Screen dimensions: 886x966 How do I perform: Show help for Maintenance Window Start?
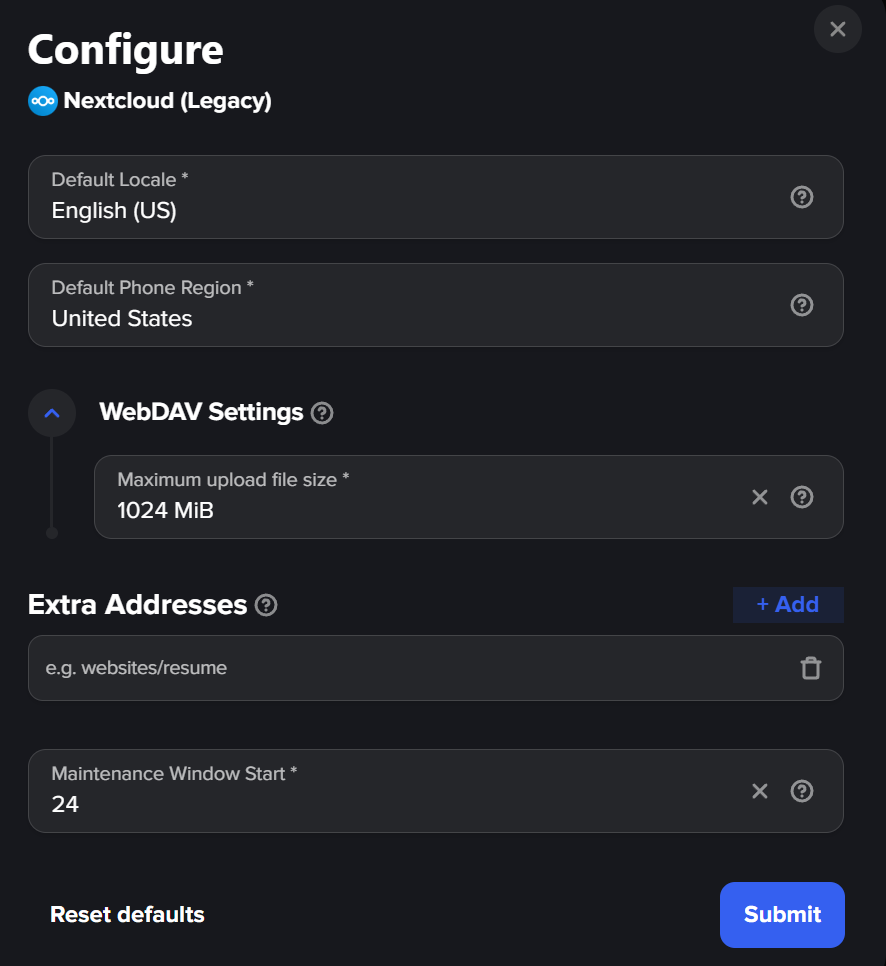click(801, 791)
